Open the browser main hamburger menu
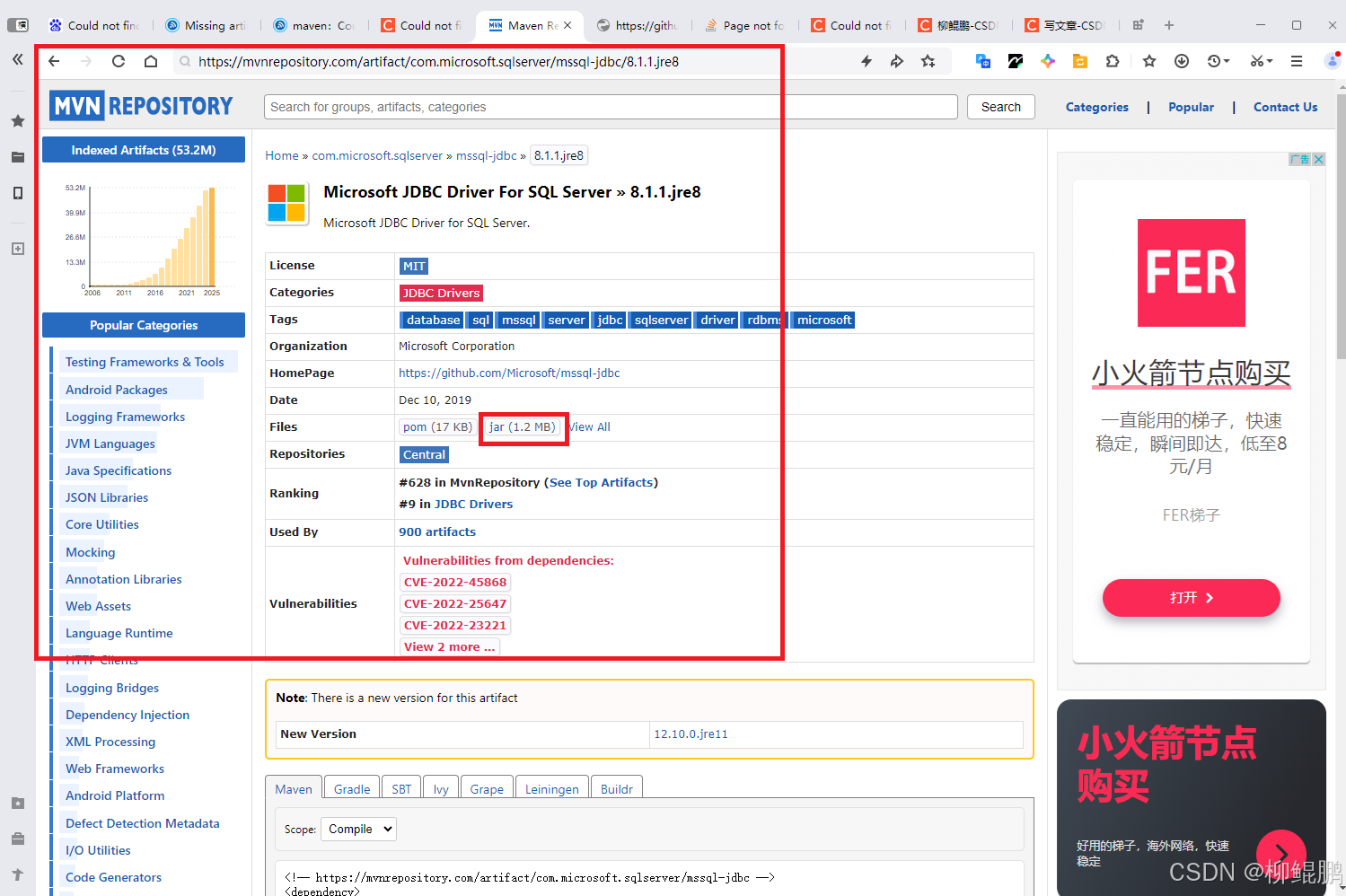 [x=1297, y=61]
